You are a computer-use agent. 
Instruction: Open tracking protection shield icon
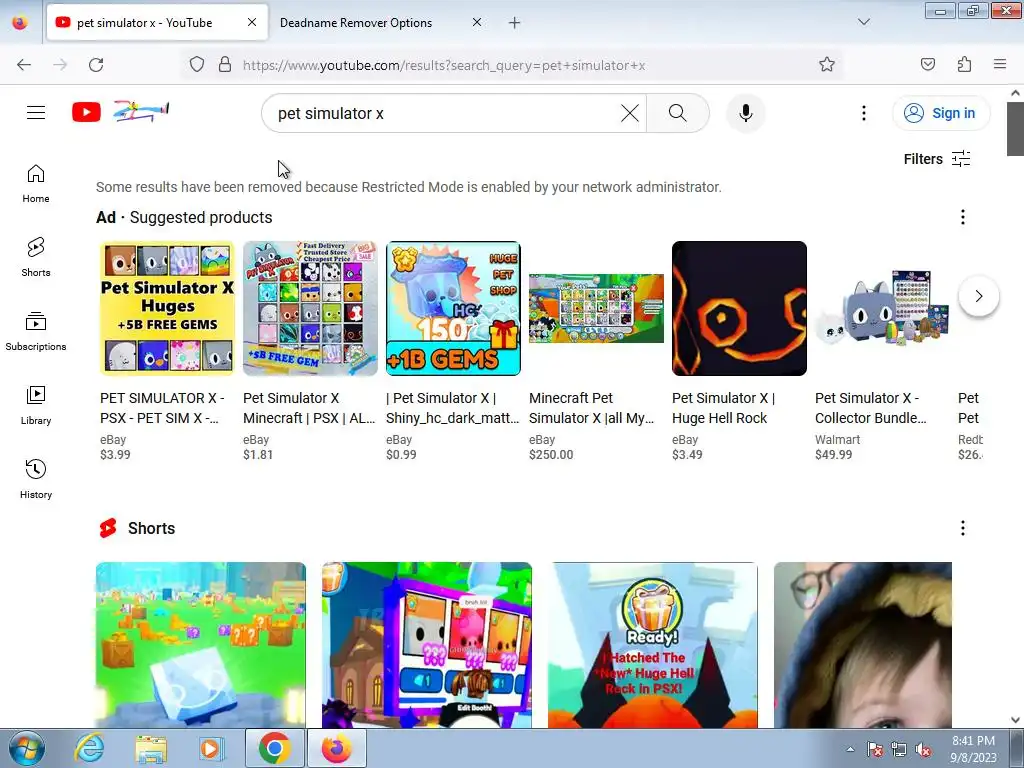[x=197, y=65]
